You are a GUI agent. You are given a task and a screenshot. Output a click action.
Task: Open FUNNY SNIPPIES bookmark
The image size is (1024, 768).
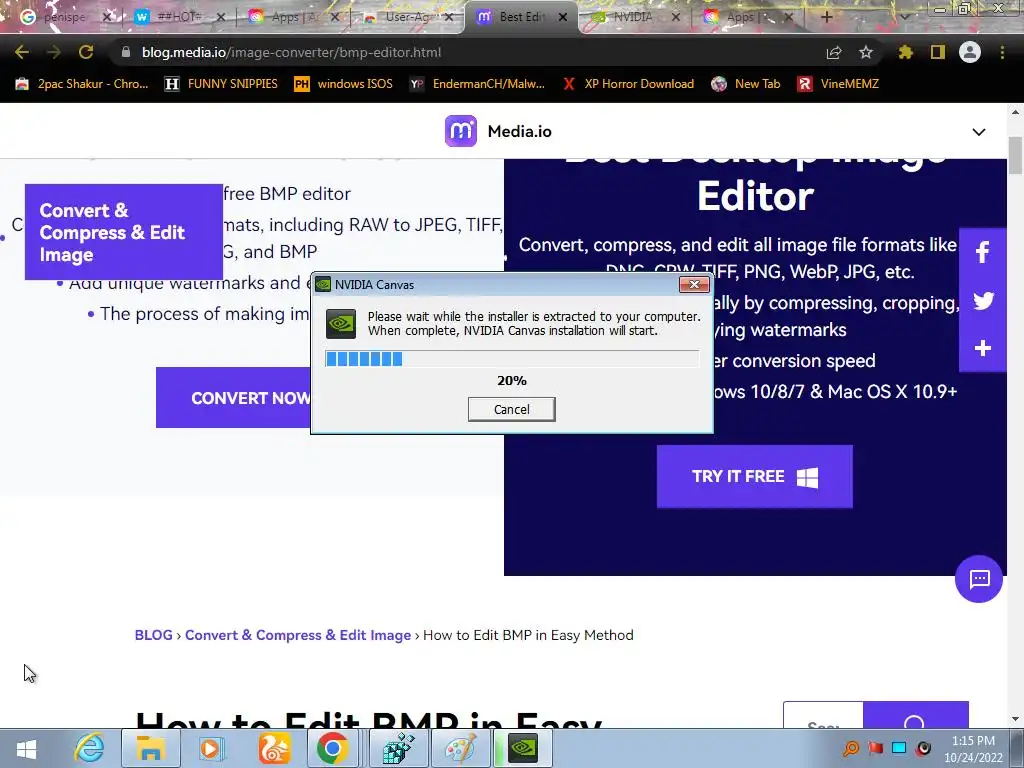(221, 84)
